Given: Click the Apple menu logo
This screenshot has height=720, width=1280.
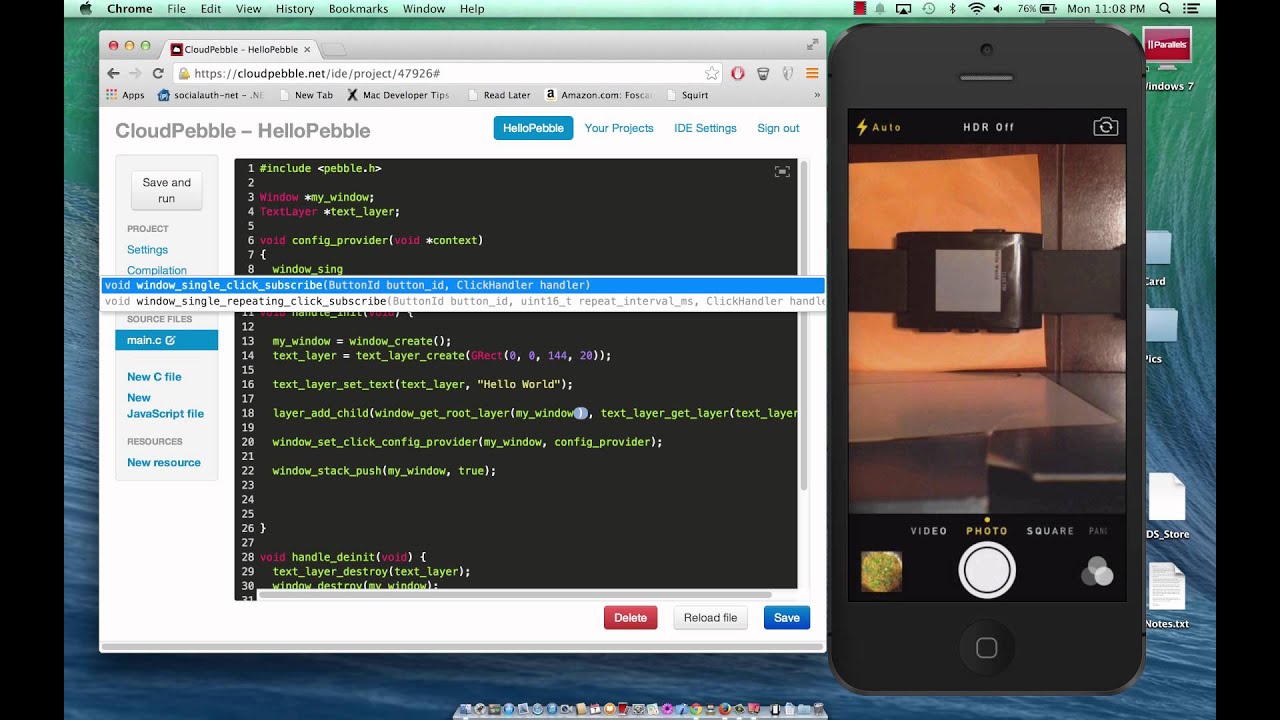Looking at the screenshot, I should (x=85, y=8).
